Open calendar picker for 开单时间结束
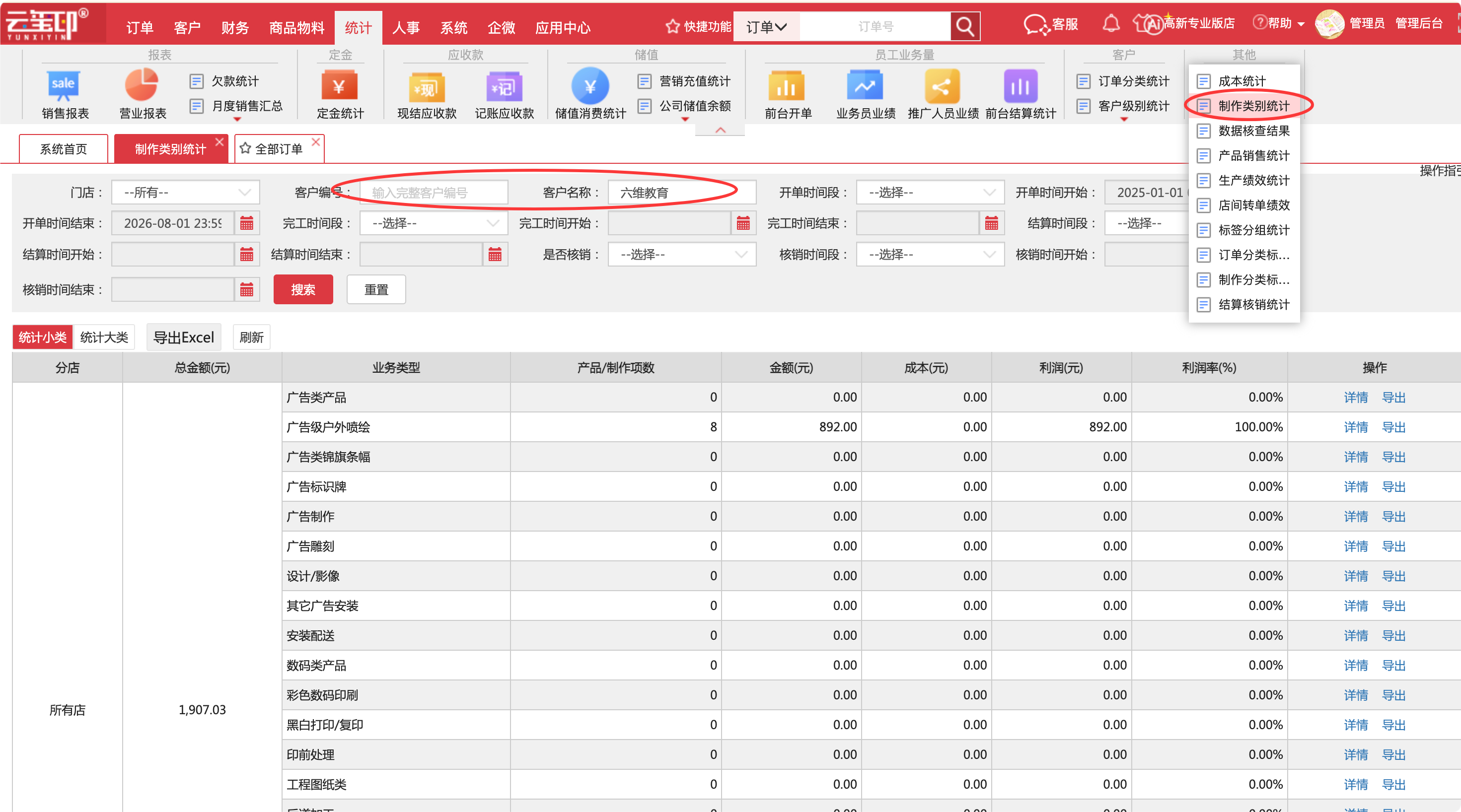1461x812 pixels. pyautogui.click(x=247, y=223)
